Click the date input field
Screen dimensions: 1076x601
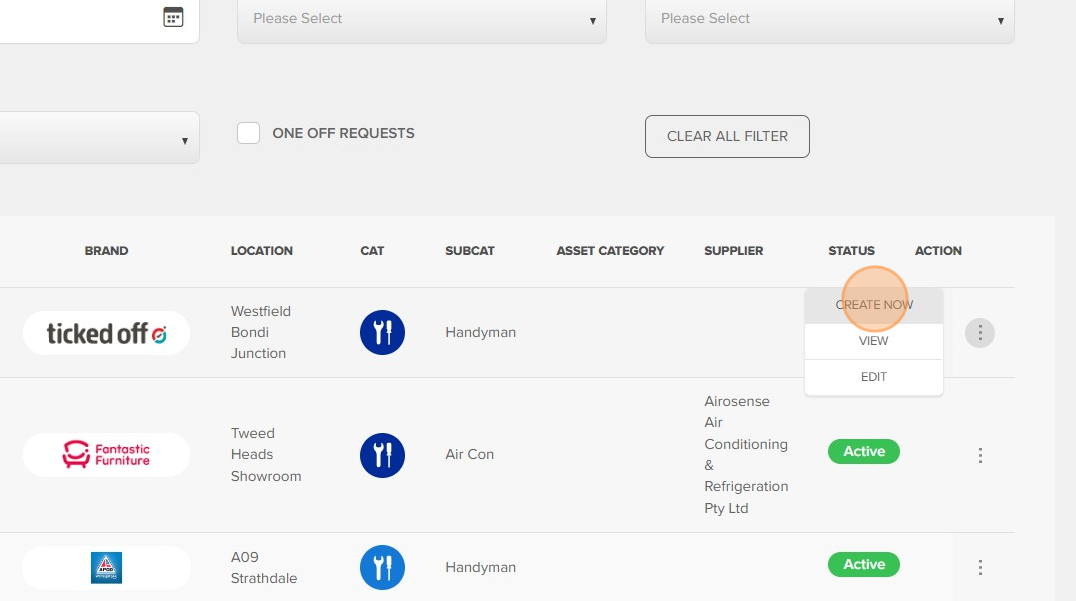pos(80,18)
